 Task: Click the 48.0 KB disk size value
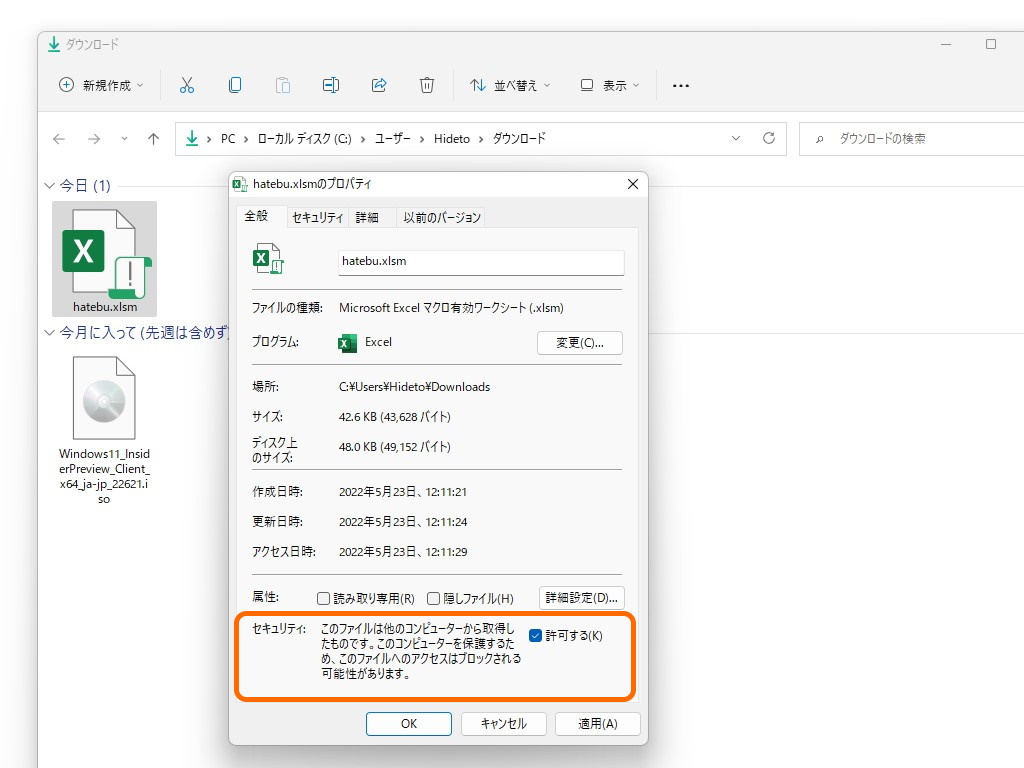(395, 447)
